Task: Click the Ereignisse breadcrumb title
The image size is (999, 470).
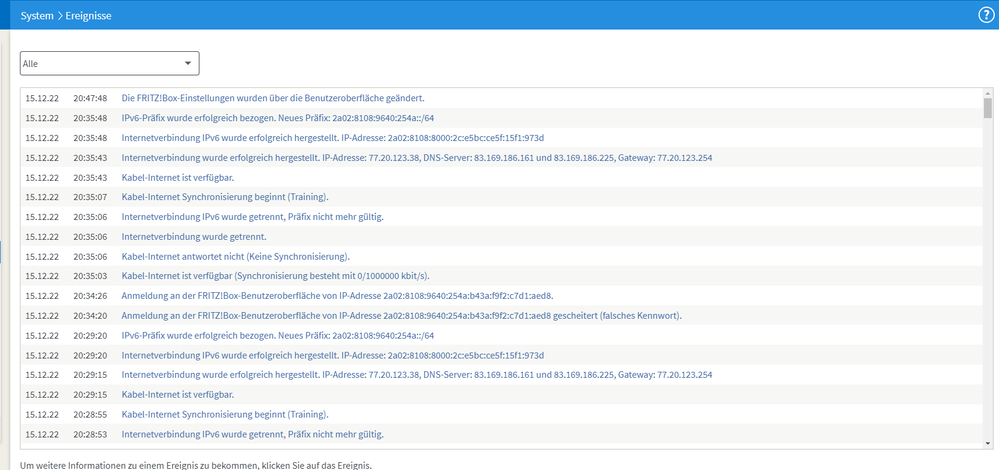Action: coord(89,16)
